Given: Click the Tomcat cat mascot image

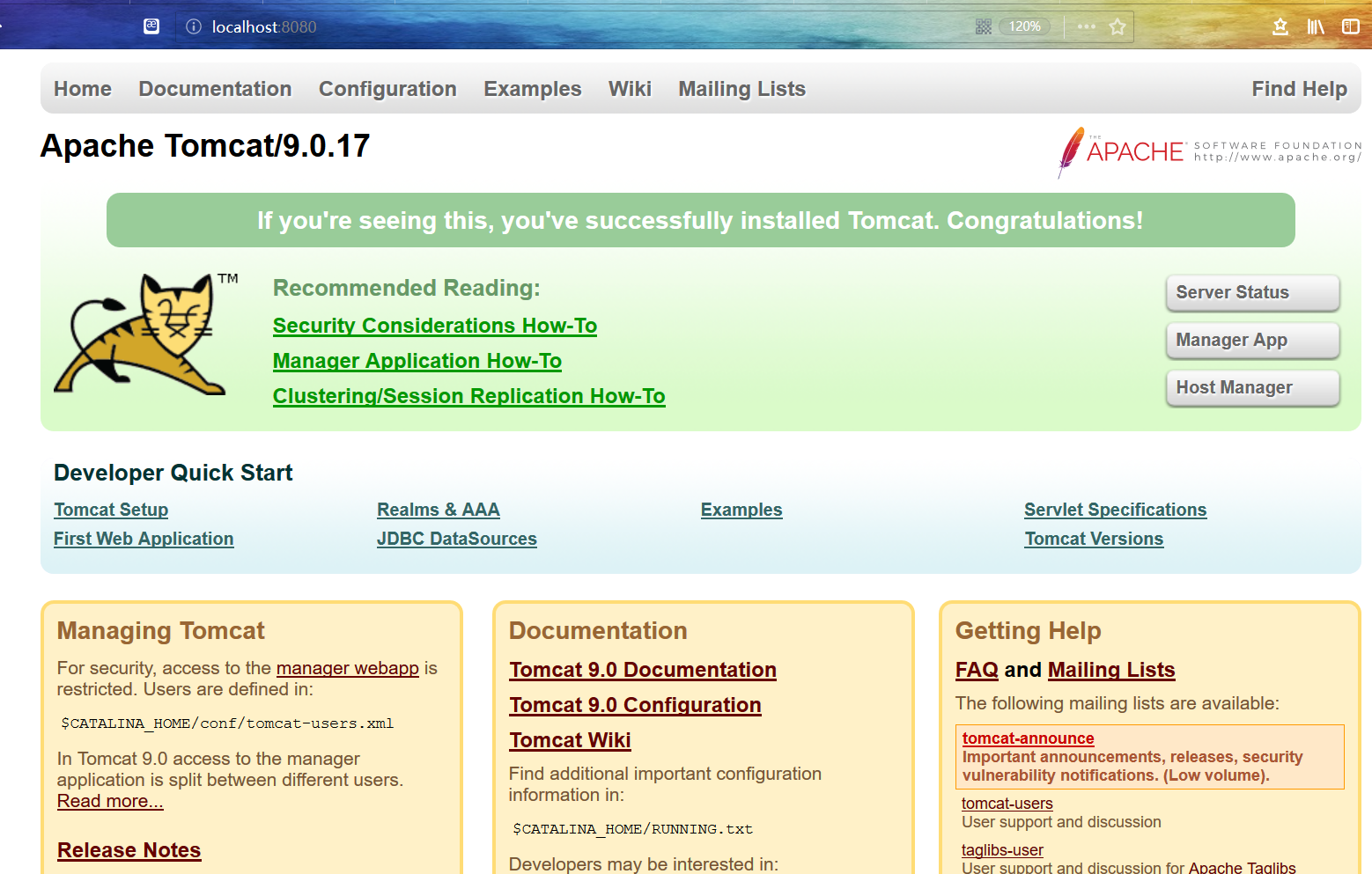Looking at the screenshot, I should [146, 334].
